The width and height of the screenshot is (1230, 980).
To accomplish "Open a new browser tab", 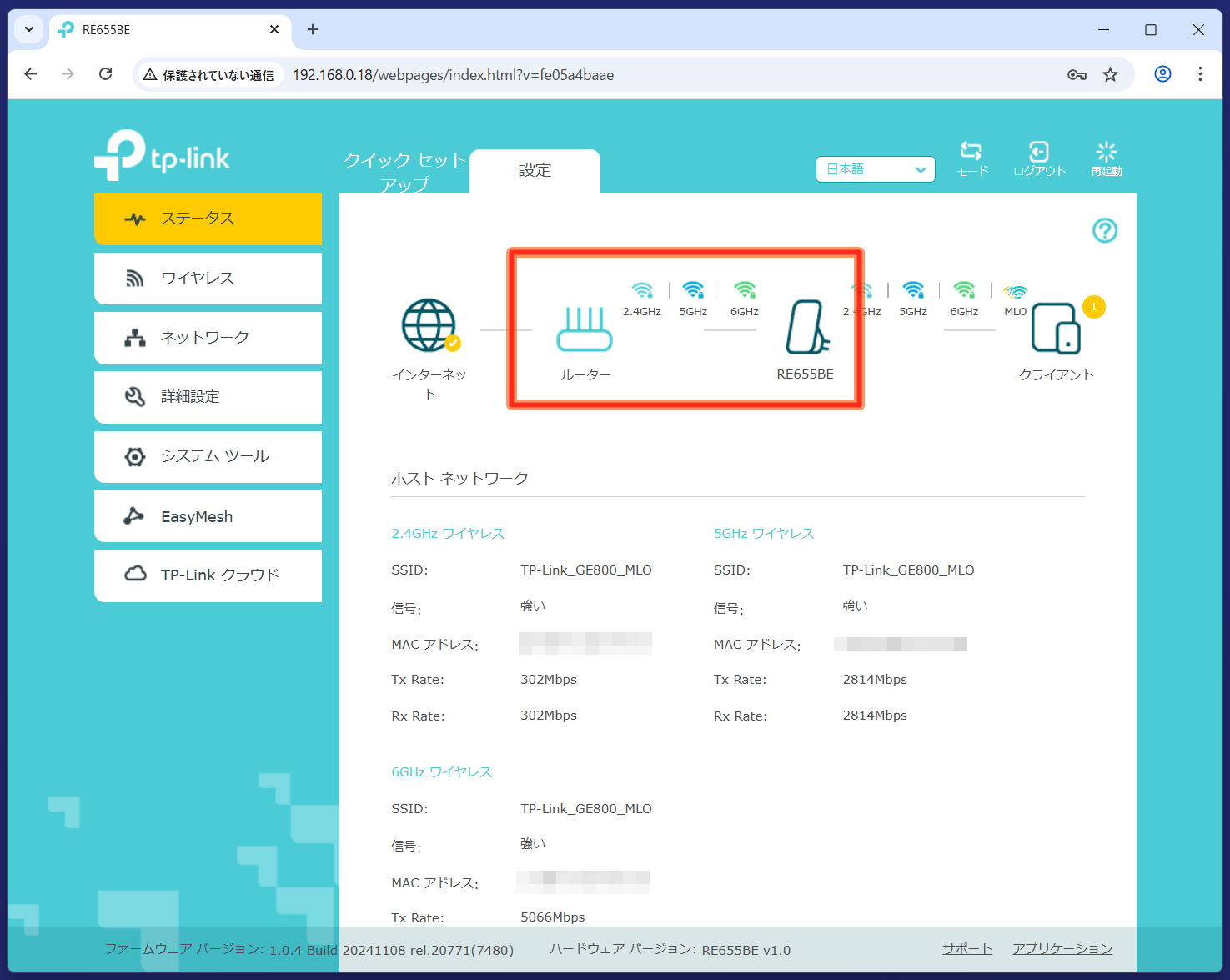I will coord(313,29).
